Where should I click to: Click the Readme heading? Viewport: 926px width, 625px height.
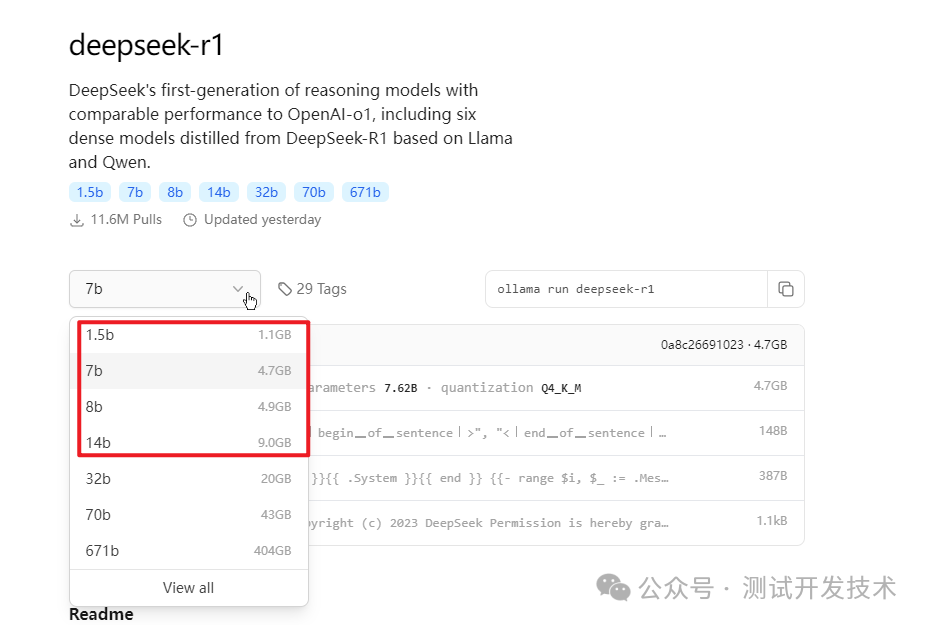point(100,615)
